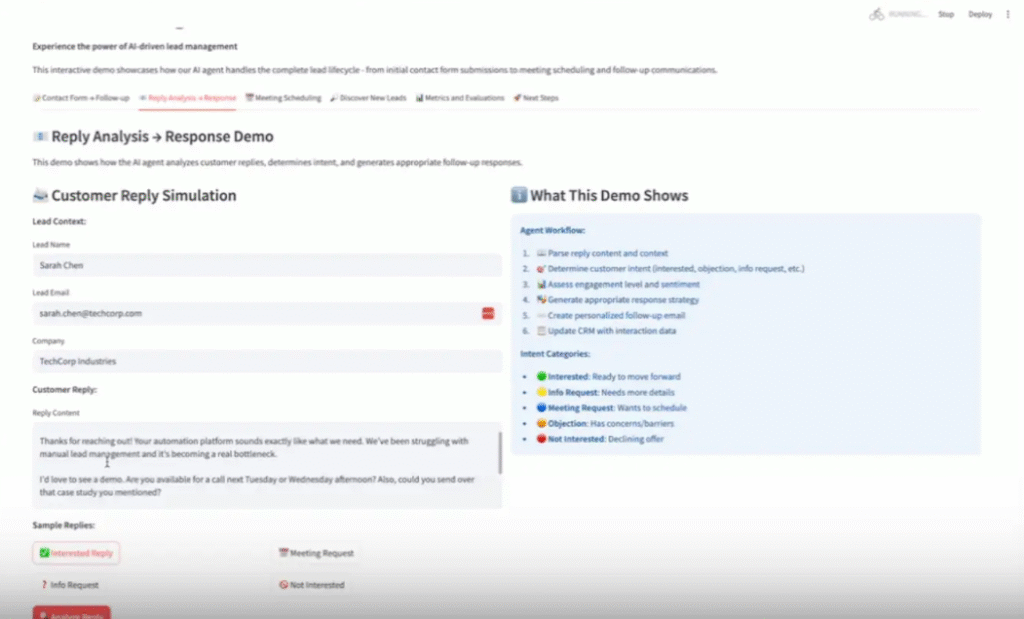Click the Reply Content scrollbar
The width and height of the screenshot is (1024, 619).
coord(500,455)
